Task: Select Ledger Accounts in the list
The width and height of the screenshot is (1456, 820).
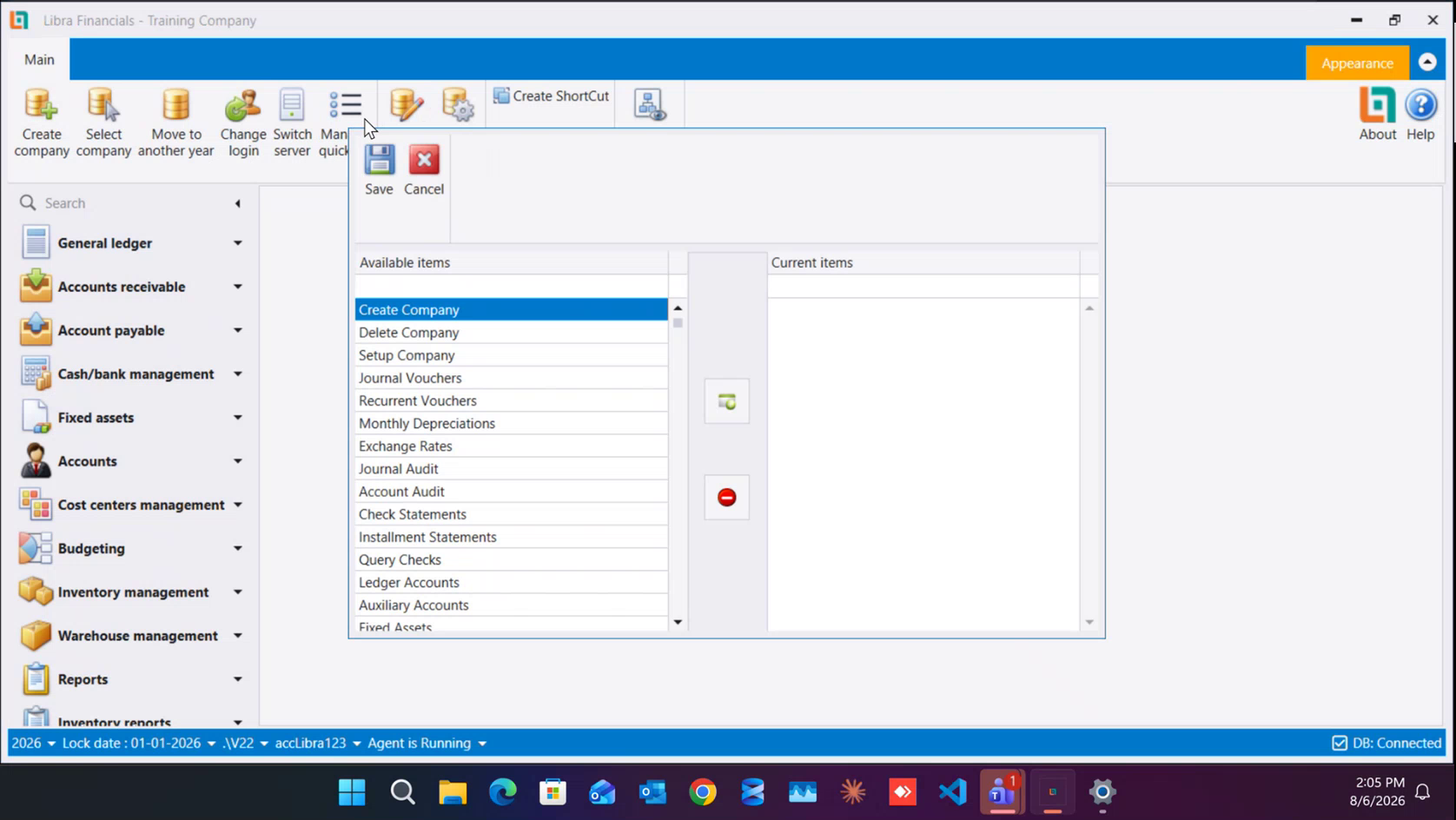Action: pos(511,582)
